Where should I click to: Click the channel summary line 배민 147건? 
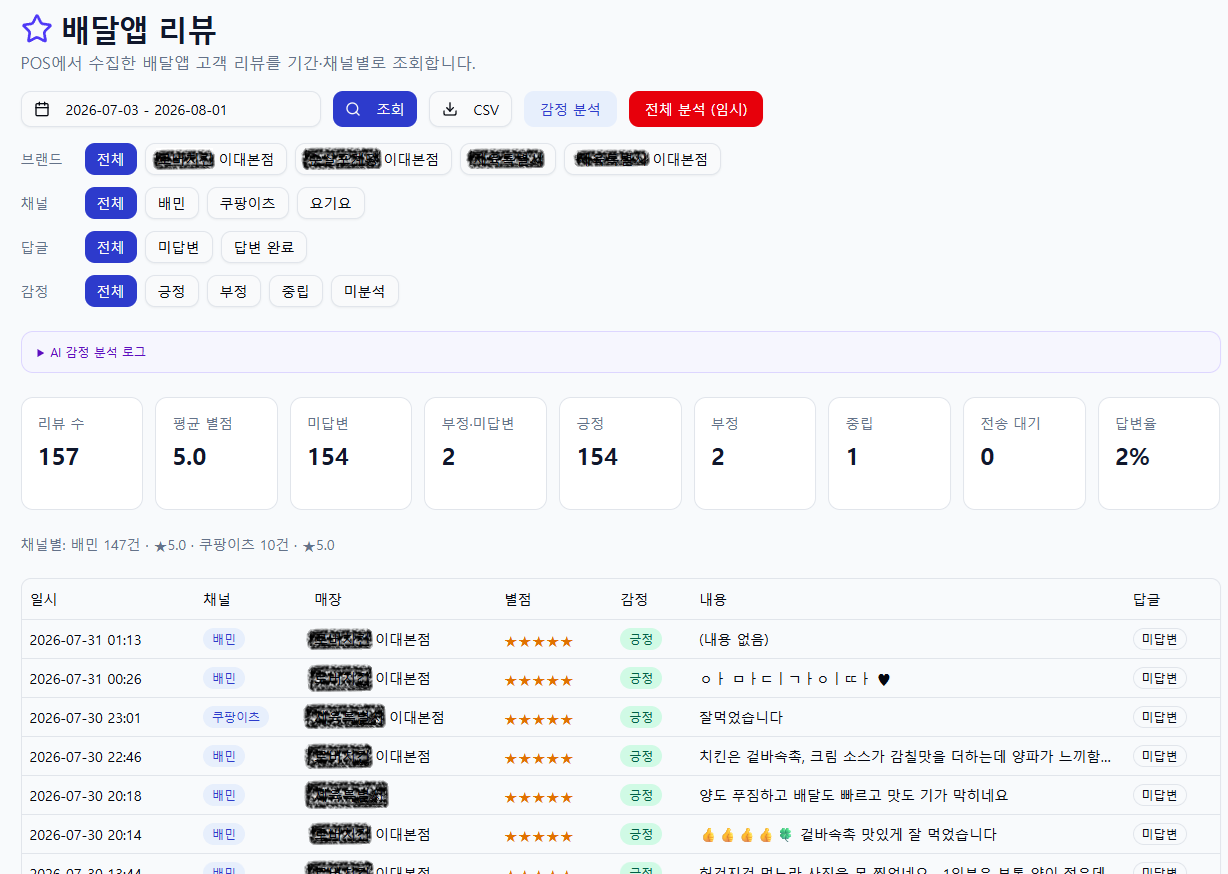[x=178, y=545]
